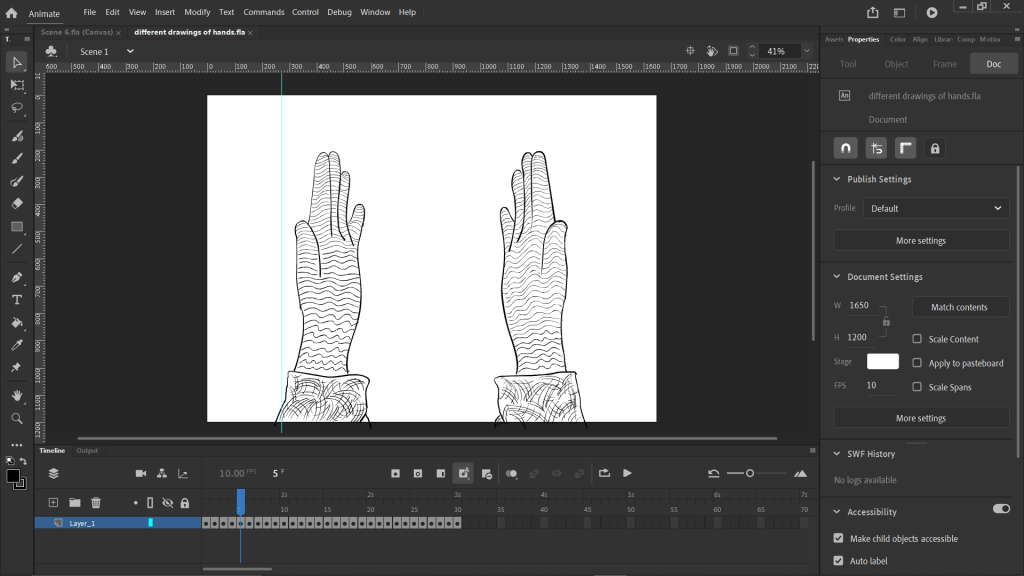Collapse the Document Settings section
The width and height of the screenshot is (1024, 576).
(x=837, y=277)
